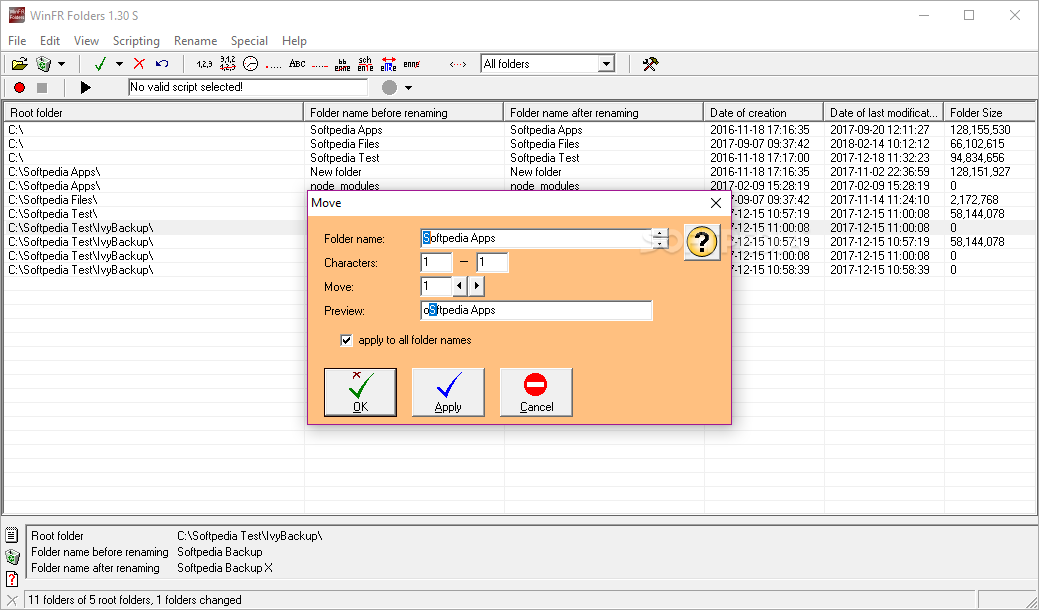Screen dimensions: 1039x610
Task: Click the red double-arrow swap characters icon
Action: (389, 64)
